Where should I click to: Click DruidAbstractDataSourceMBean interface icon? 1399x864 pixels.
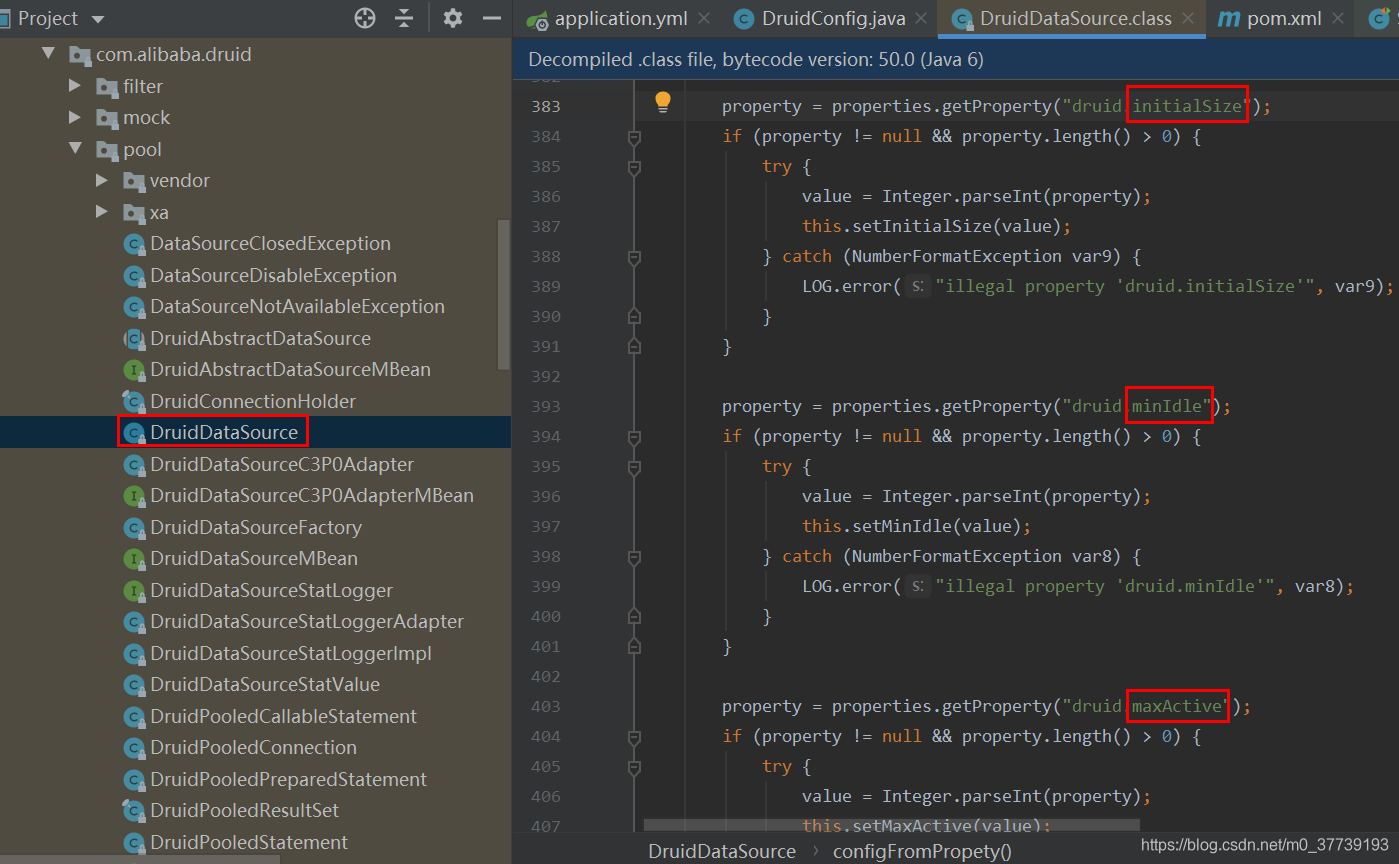(x=133, y=370)
